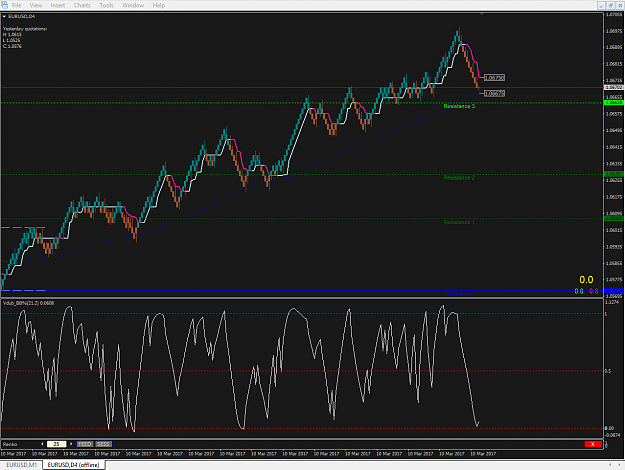Viewport: 625px width, 470px height.
Task: Click the Resistance 3 level label
Action: pos(459,106)
